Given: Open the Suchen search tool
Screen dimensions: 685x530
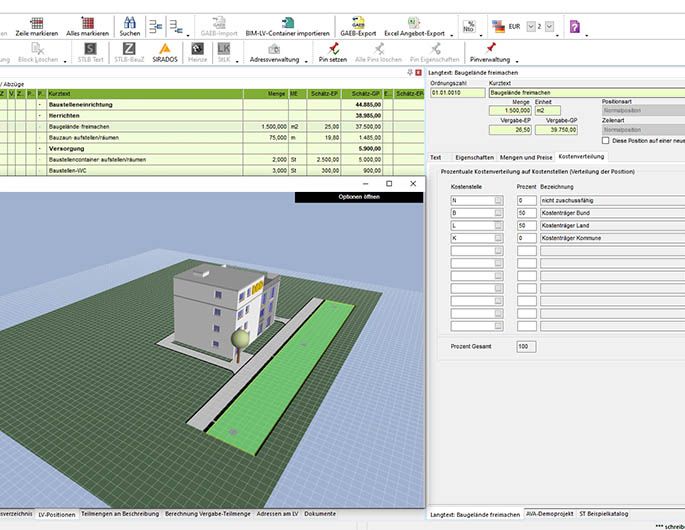Looking at the screenshot, I should [x=130, y=25].
